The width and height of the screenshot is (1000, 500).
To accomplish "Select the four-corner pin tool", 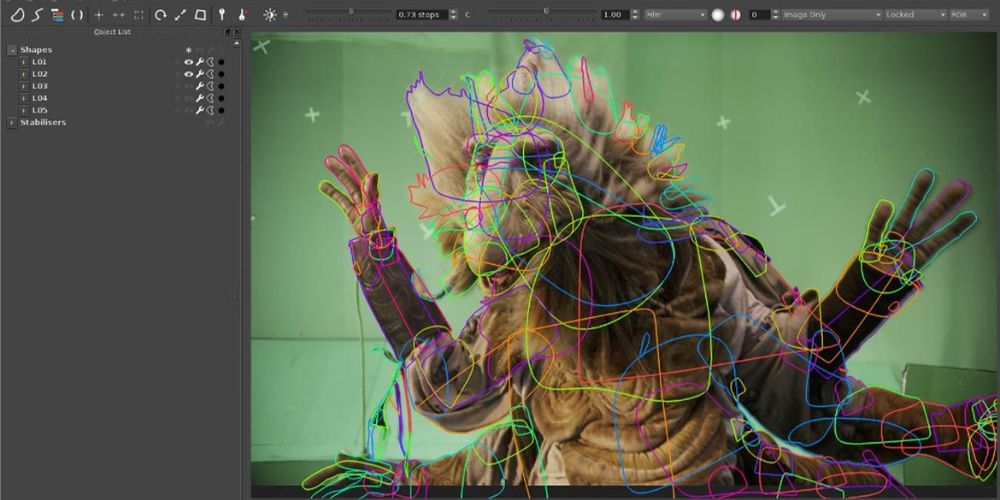I will pos(201,15).
